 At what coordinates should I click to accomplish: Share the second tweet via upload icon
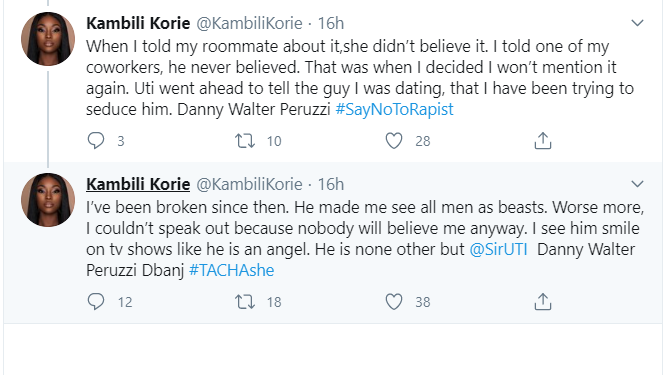click(543, 301)
